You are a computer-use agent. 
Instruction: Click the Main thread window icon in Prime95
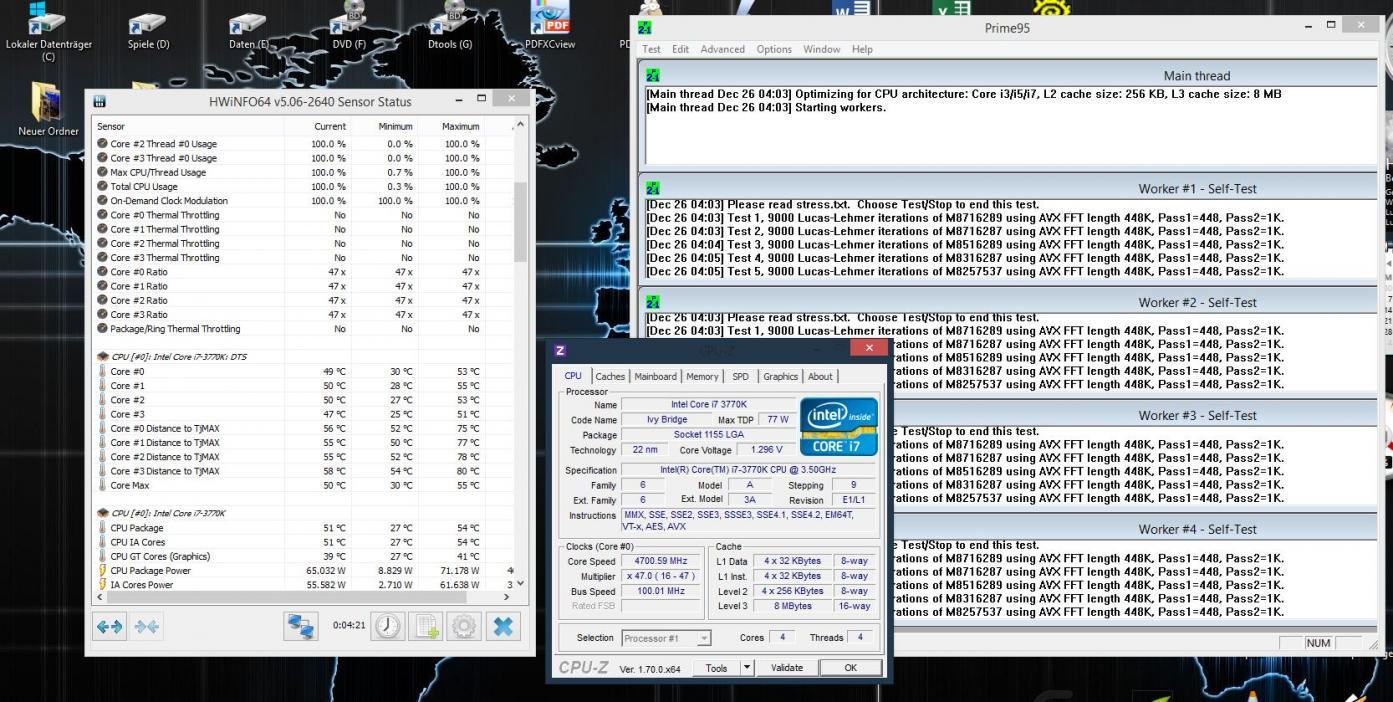coord(653,75)
